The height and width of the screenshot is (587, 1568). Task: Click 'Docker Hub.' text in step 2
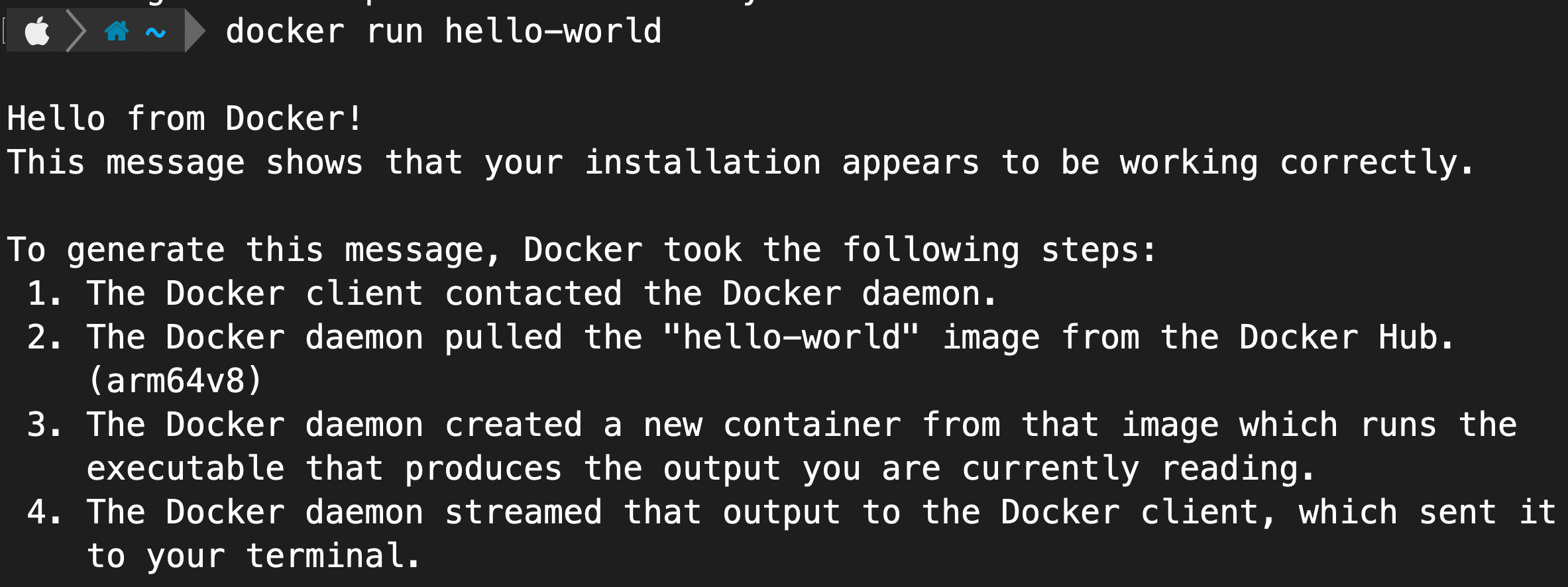tap(1346, 337)
